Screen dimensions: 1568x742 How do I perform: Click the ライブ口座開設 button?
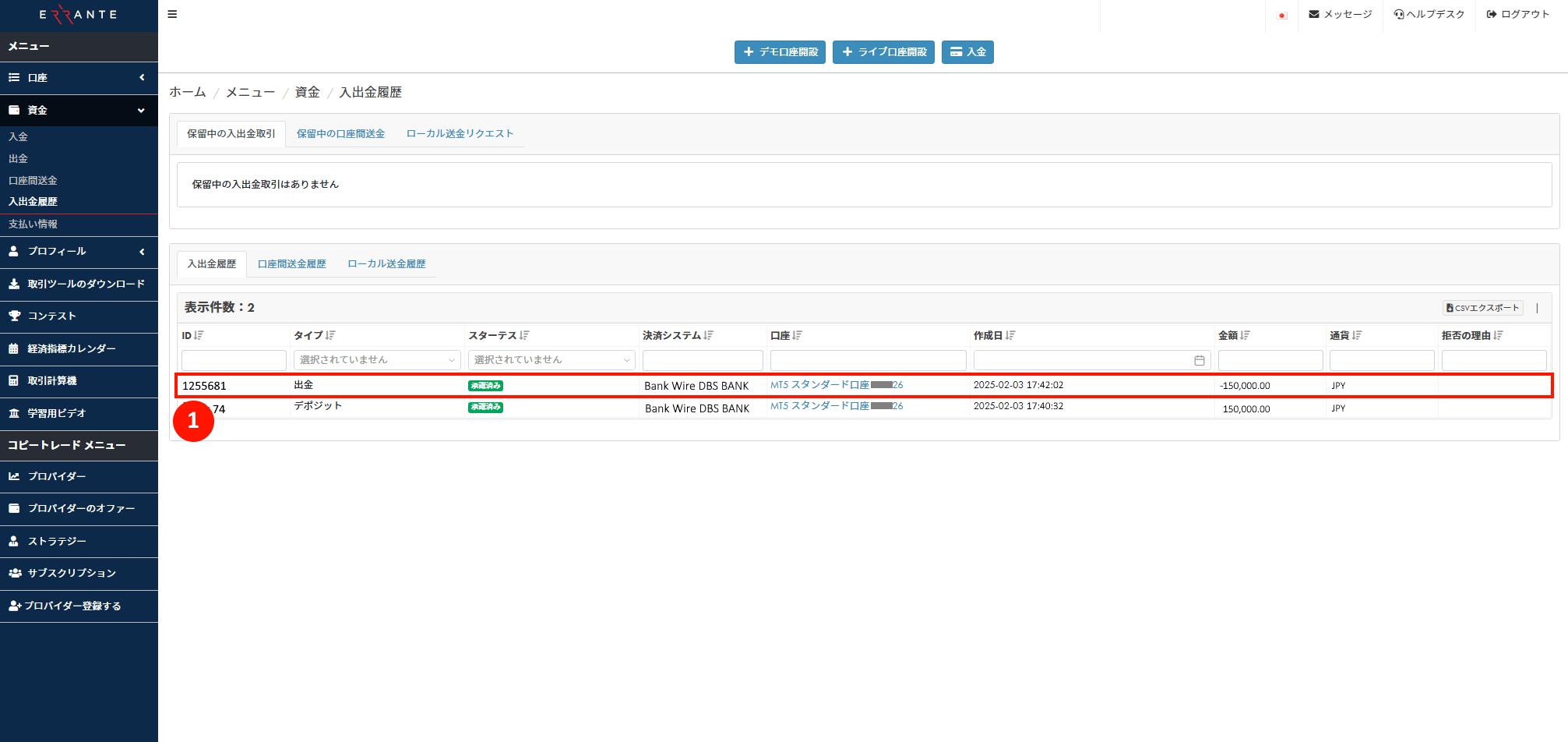[883, 52]
